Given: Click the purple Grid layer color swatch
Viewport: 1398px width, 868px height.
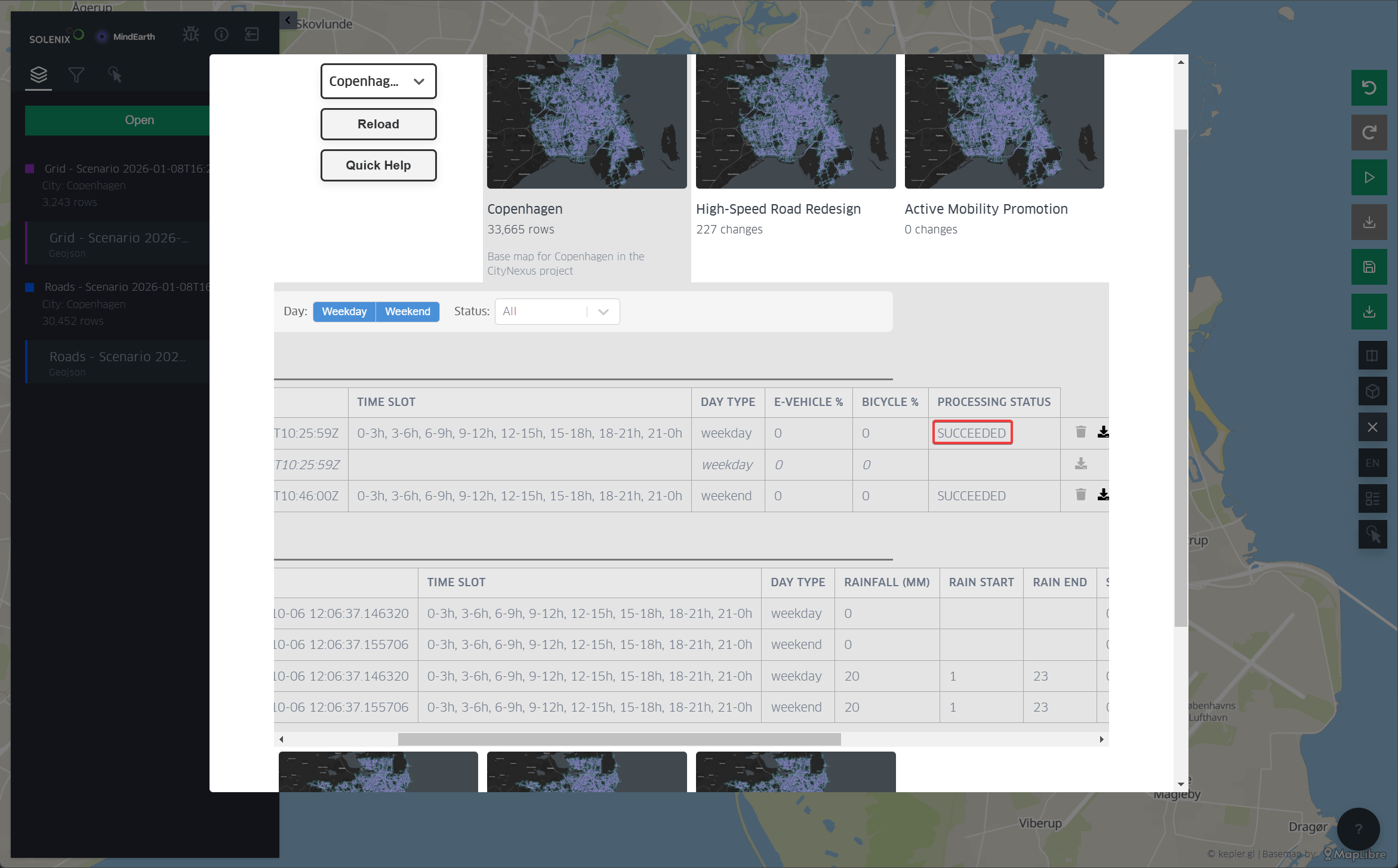Looking at the screenshot, I should [30, 169].
